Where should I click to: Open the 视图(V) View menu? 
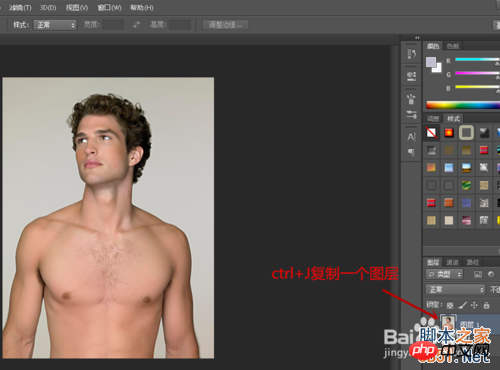(77, 7)
